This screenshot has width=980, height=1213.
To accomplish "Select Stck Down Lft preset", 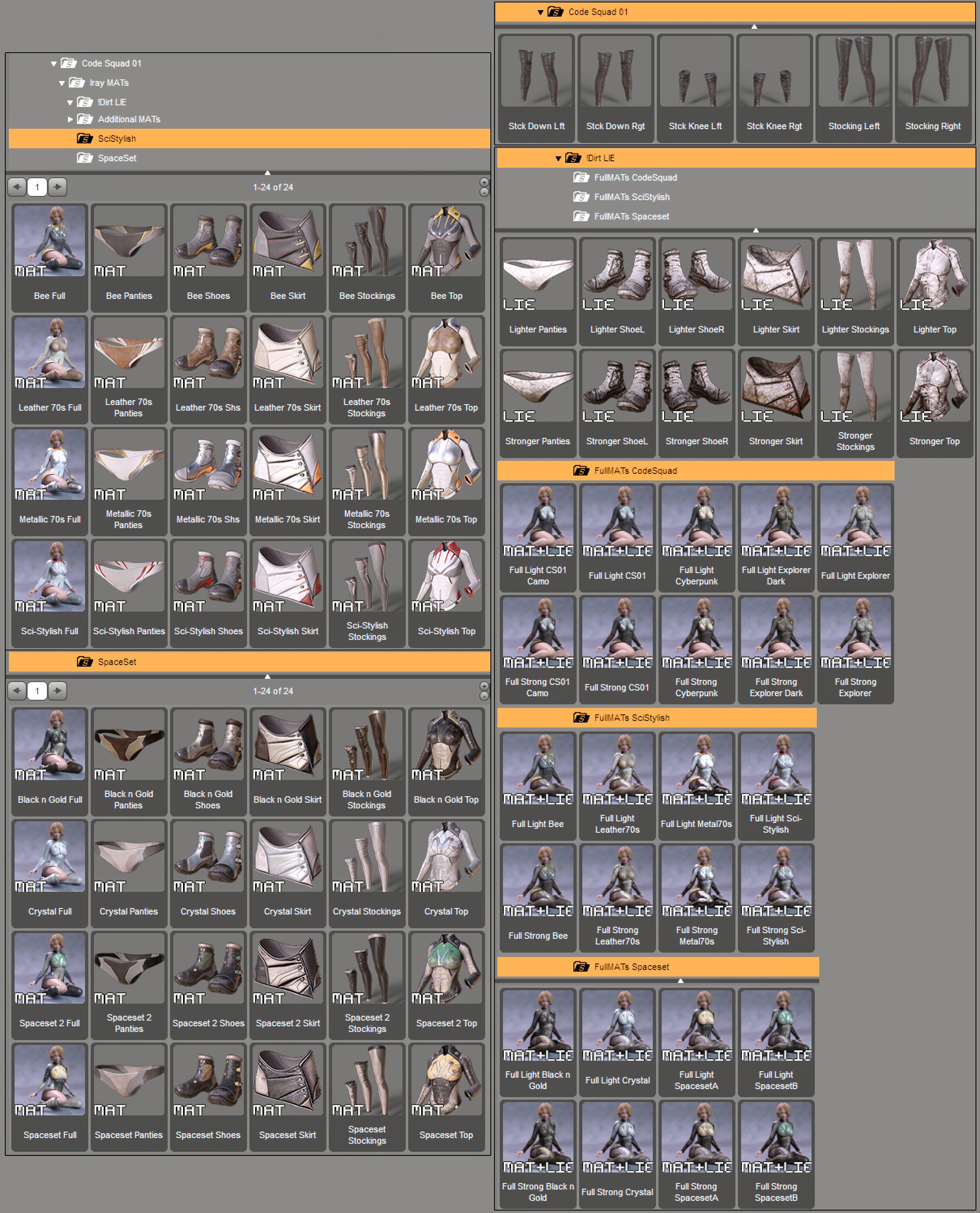I will 537,87.
